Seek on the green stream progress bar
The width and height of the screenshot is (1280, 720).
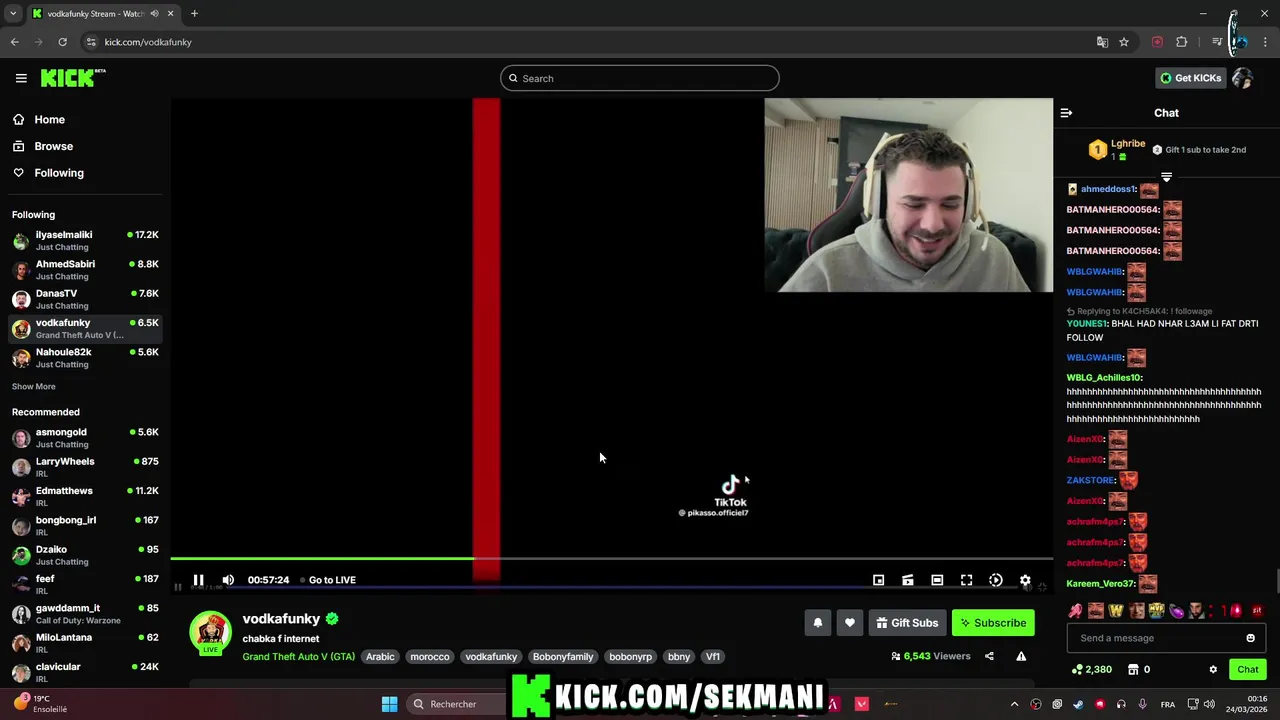(611, 559)
